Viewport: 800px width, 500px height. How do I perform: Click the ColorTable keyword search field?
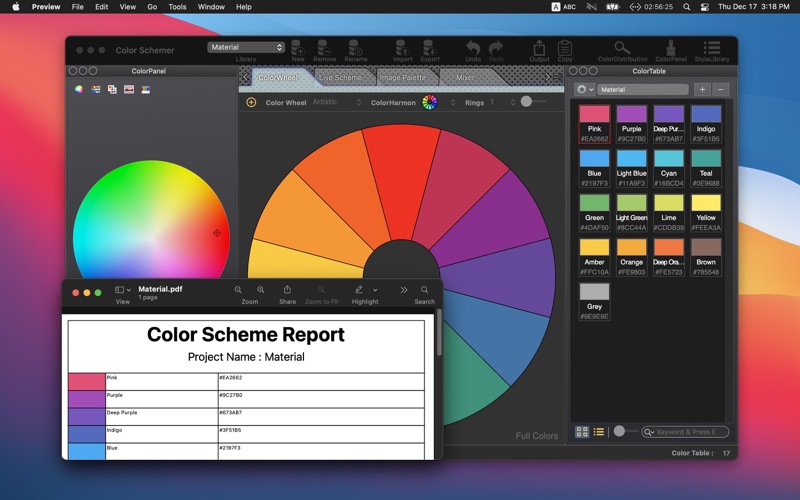point(685,432)
